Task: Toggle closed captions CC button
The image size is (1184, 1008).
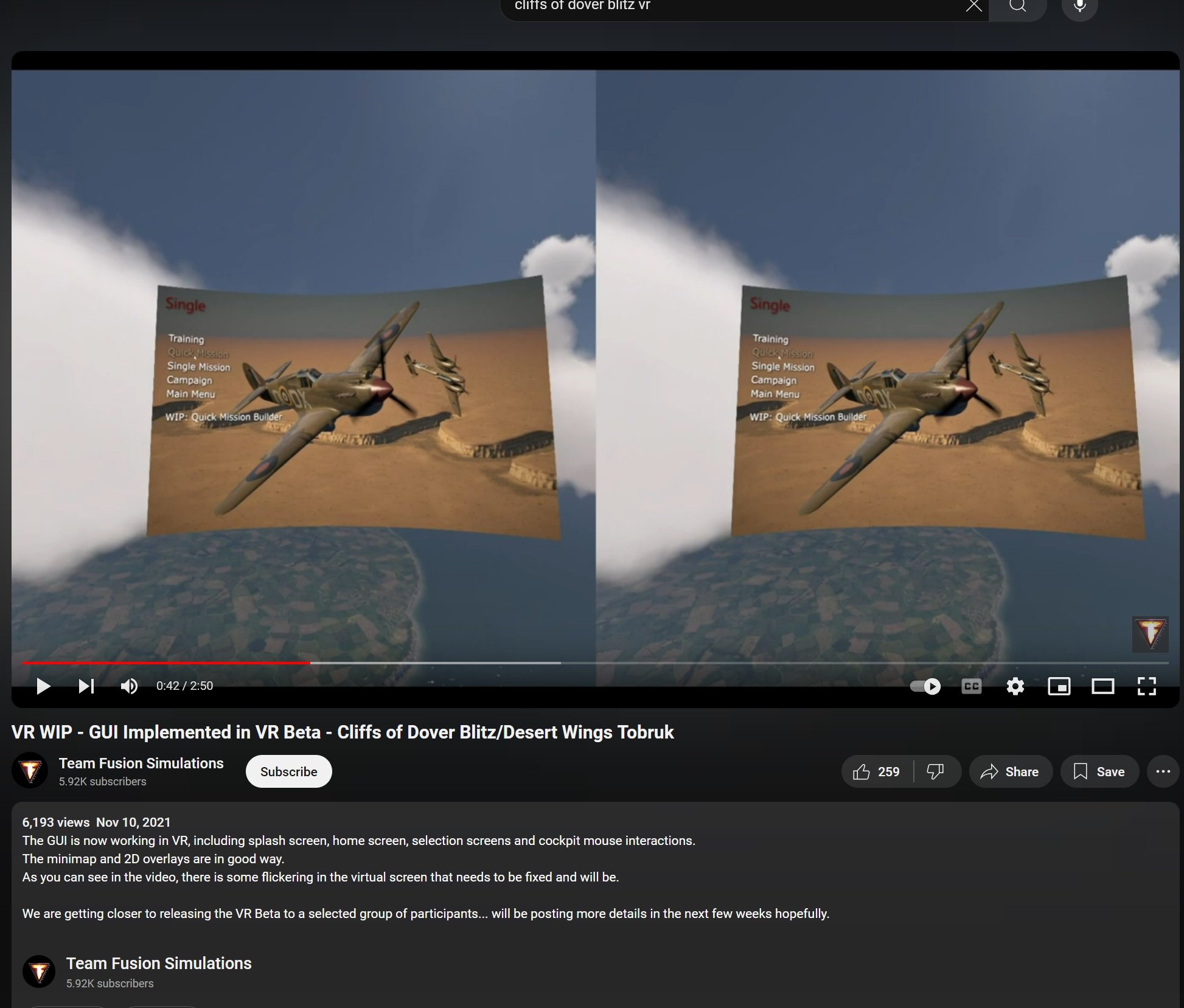Action: 971,686
